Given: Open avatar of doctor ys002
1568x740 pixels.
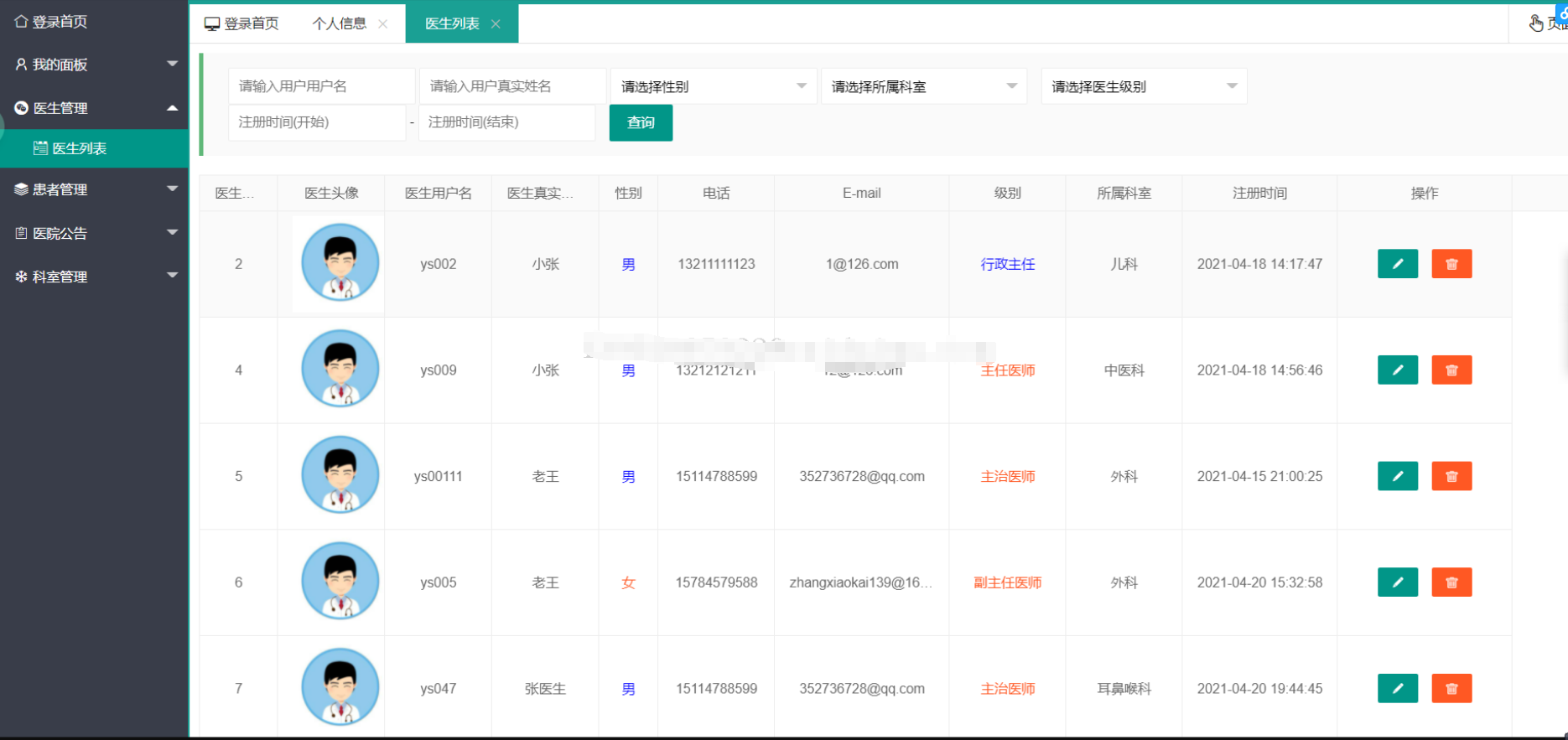Looking at the screenshot, I should 340,263.
